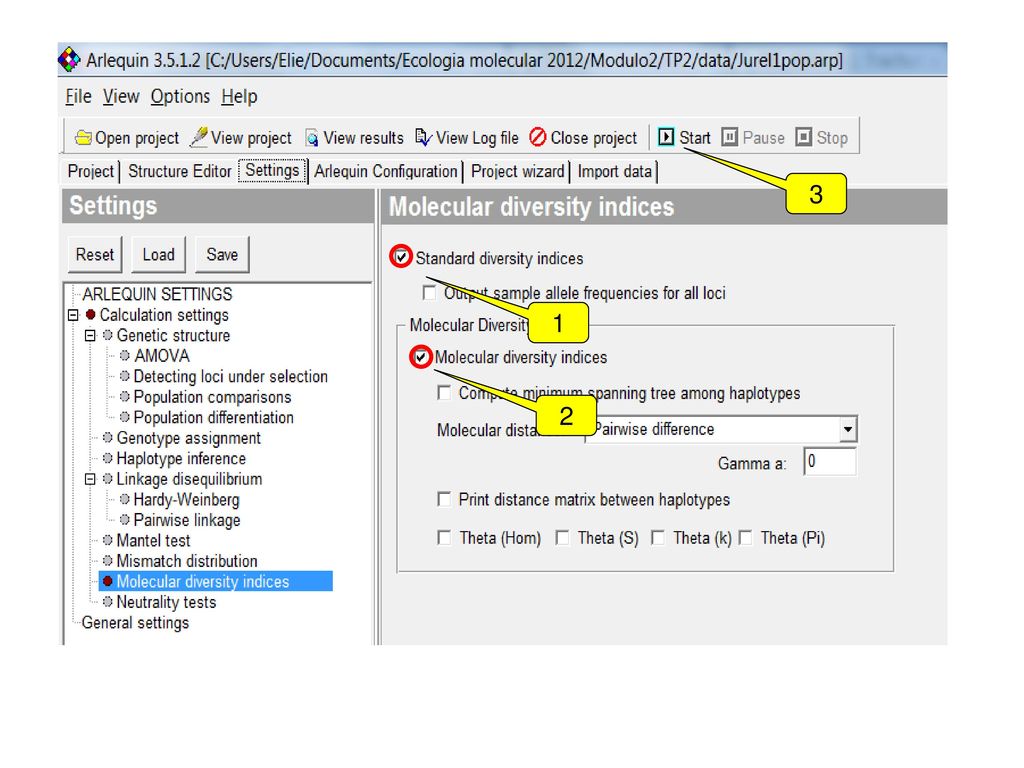The width and height of the screenshot is (1024, 768).
Task: Click the gear bullet next to Neutrality tests
Action: (108, 601)
